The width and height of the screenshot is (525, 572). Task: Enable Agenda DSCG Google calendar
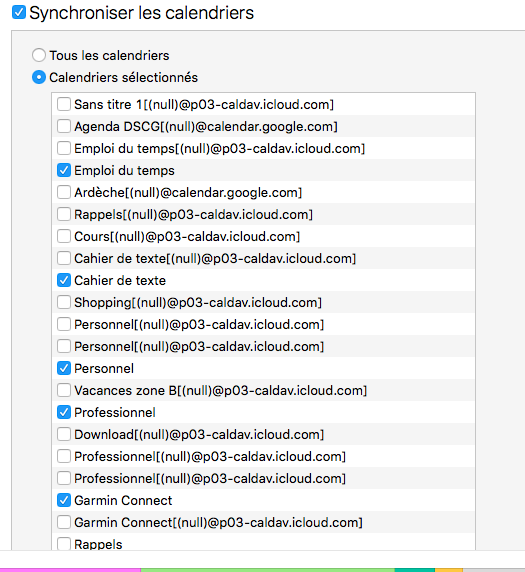pos(64,127)
